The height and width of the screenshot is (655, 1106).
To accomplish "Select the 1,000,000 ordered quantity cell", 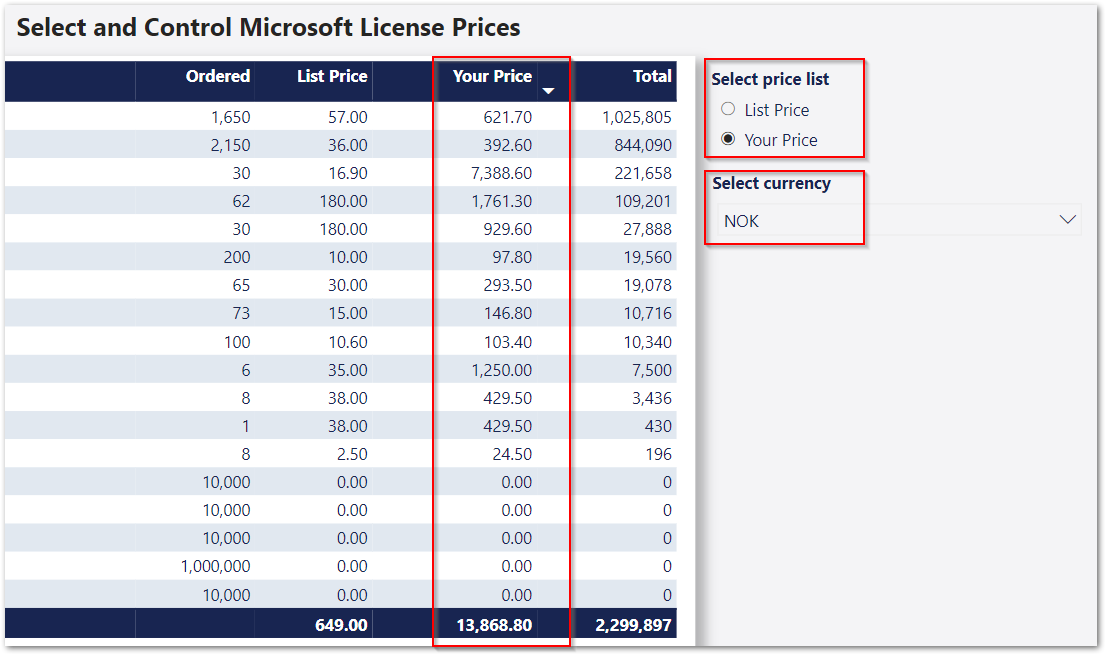I will point(215,566).
